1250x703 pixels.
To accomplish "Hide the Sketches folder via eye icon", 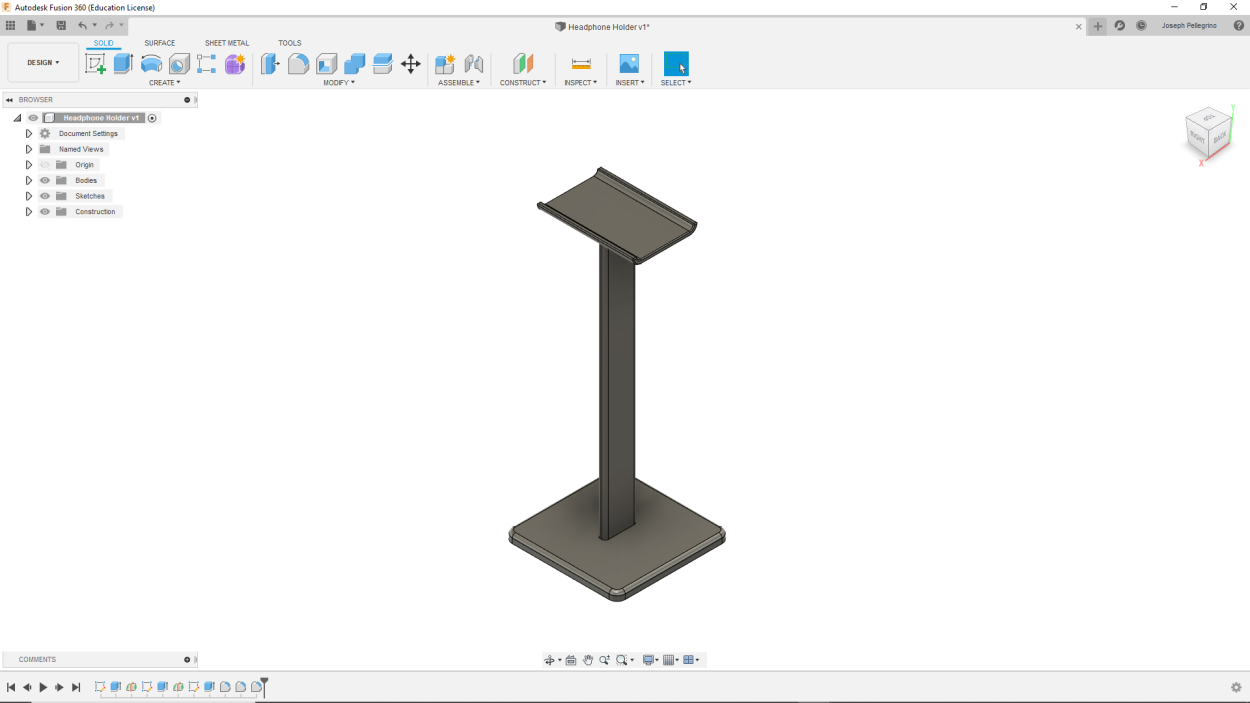I will click(45, 196).
